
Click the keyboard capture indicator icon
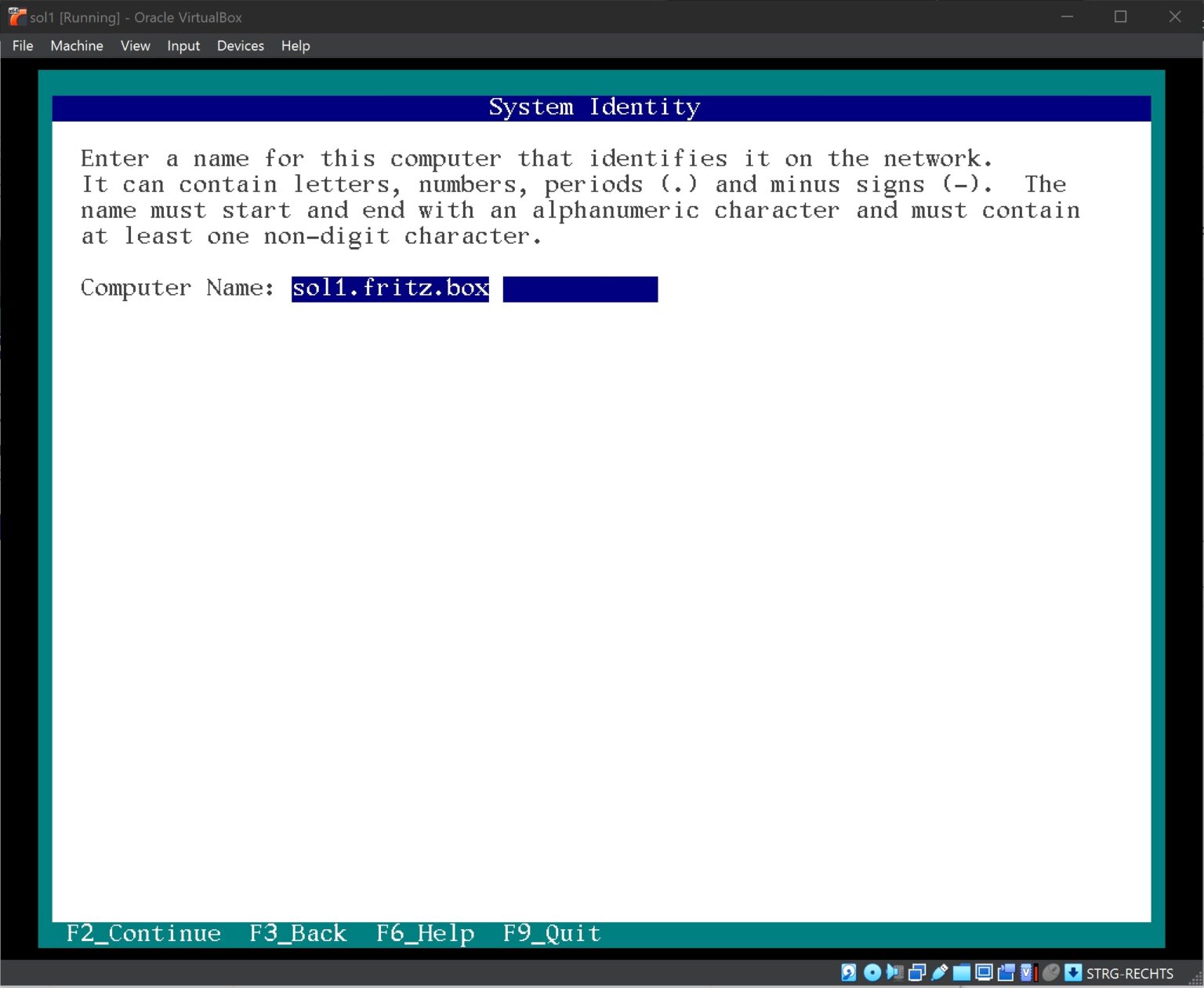click(1073, 973)
